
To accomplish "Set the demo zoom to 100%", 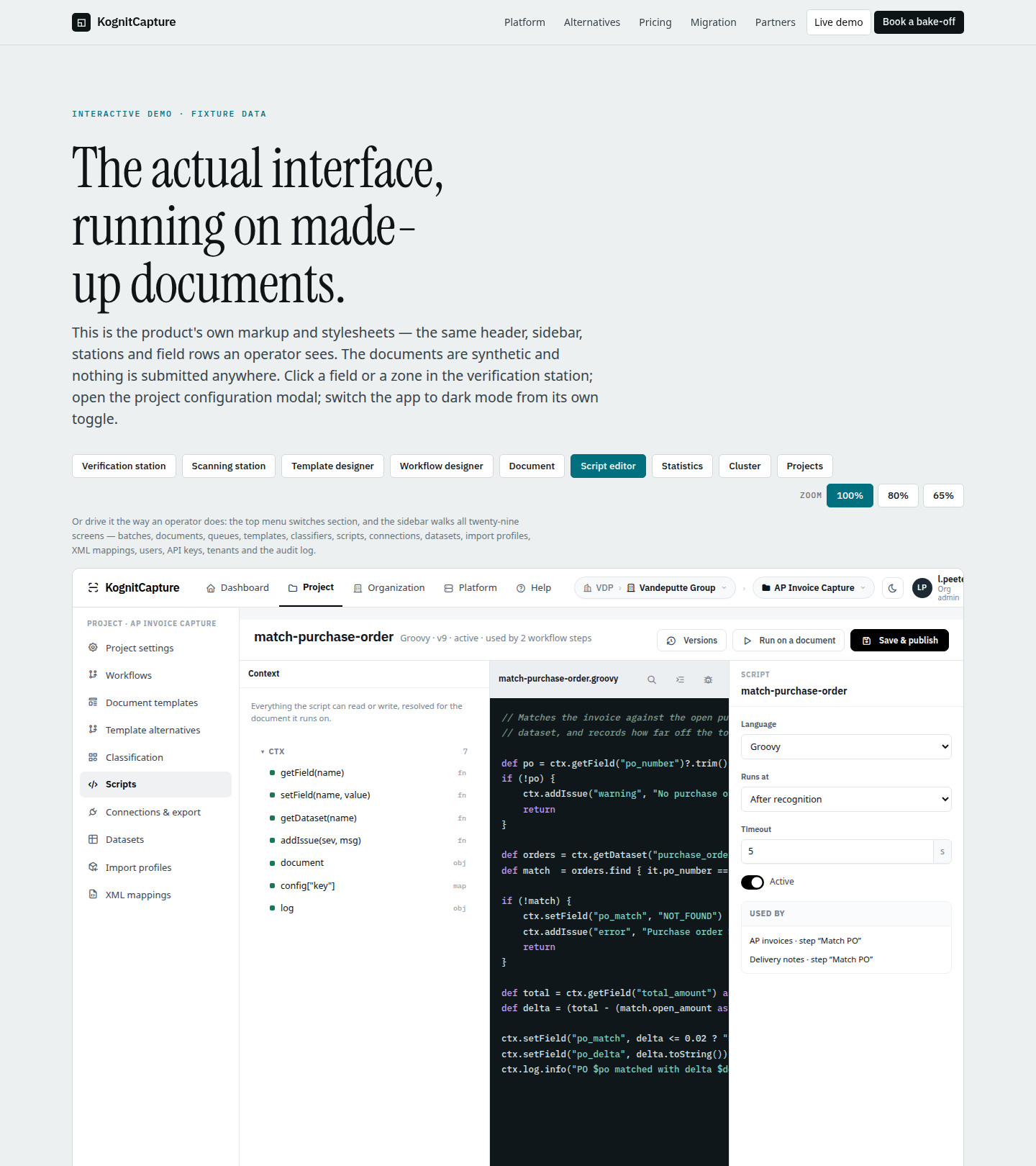I will coord(850,496).
